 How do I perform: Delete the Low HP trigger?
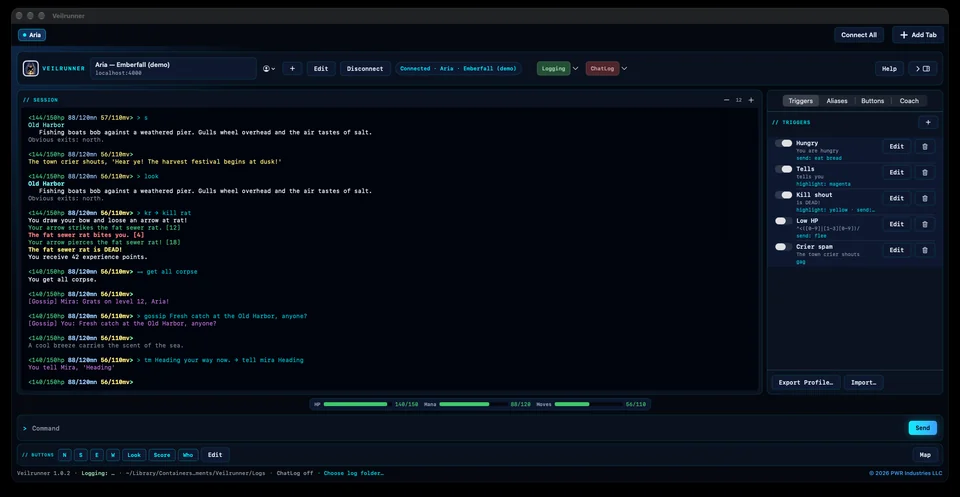[x=924, y=224]
